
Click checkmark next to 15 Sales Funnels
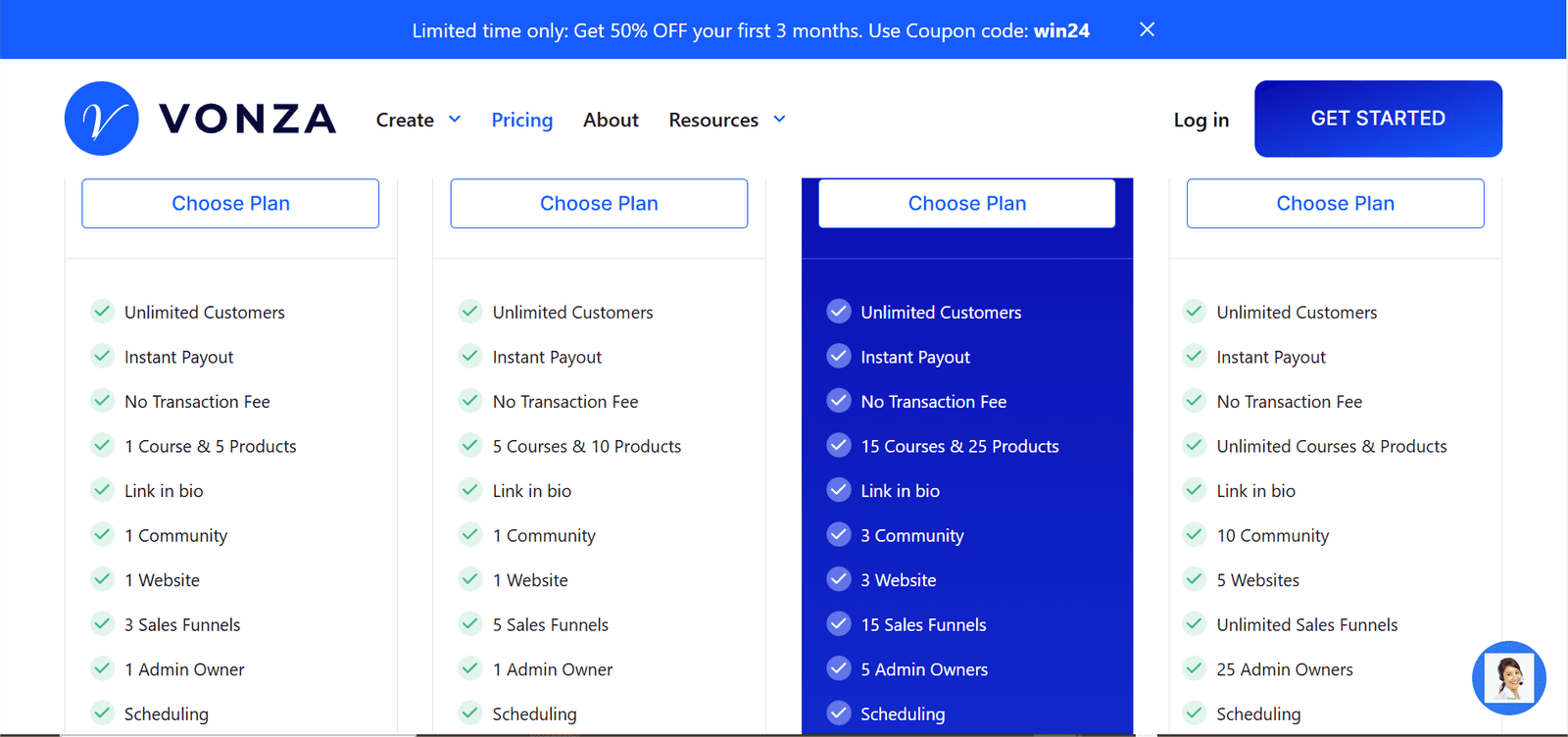coord(839,623)
